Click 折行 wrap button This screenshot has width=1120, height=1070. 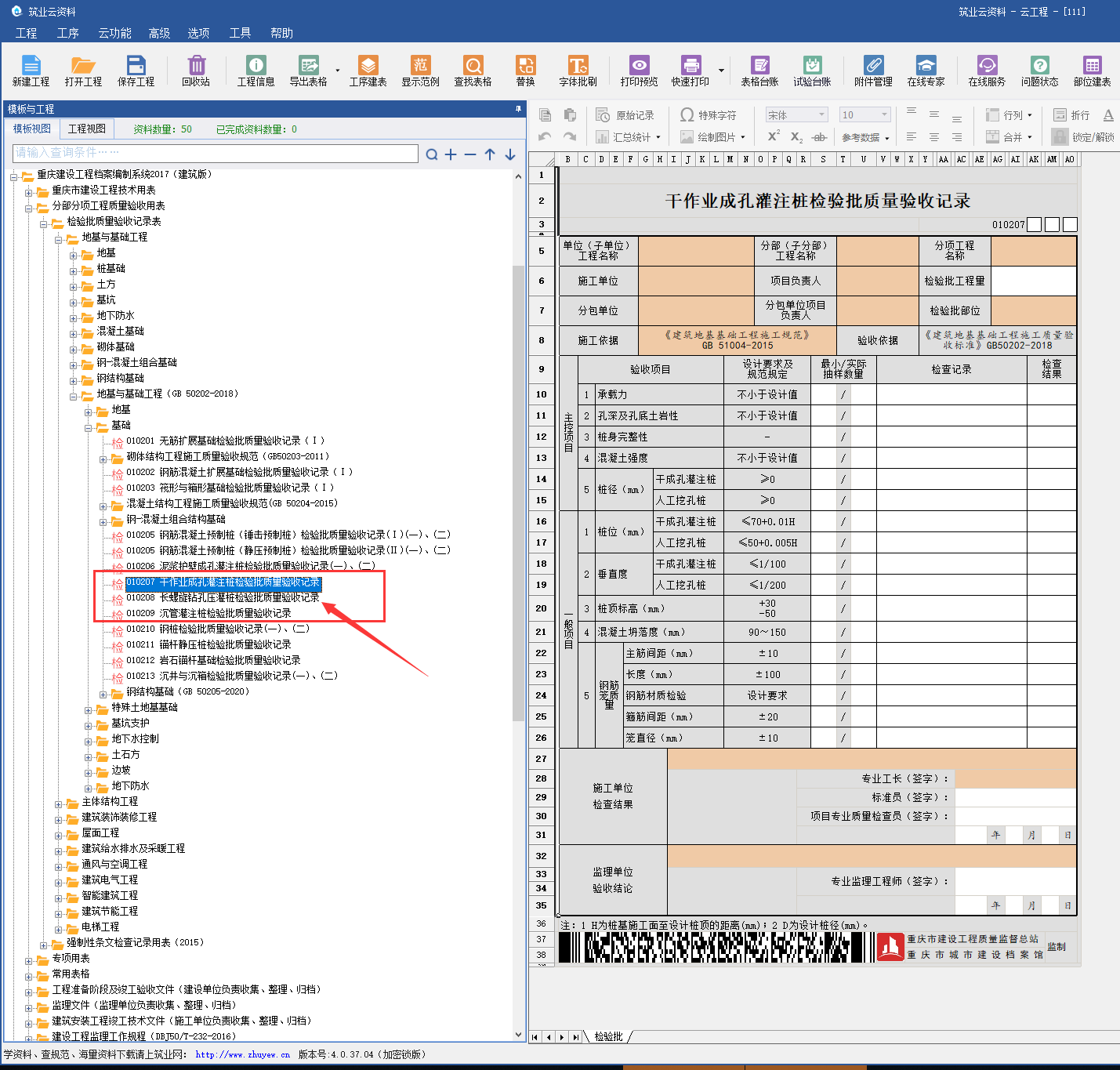[1071, 115]
